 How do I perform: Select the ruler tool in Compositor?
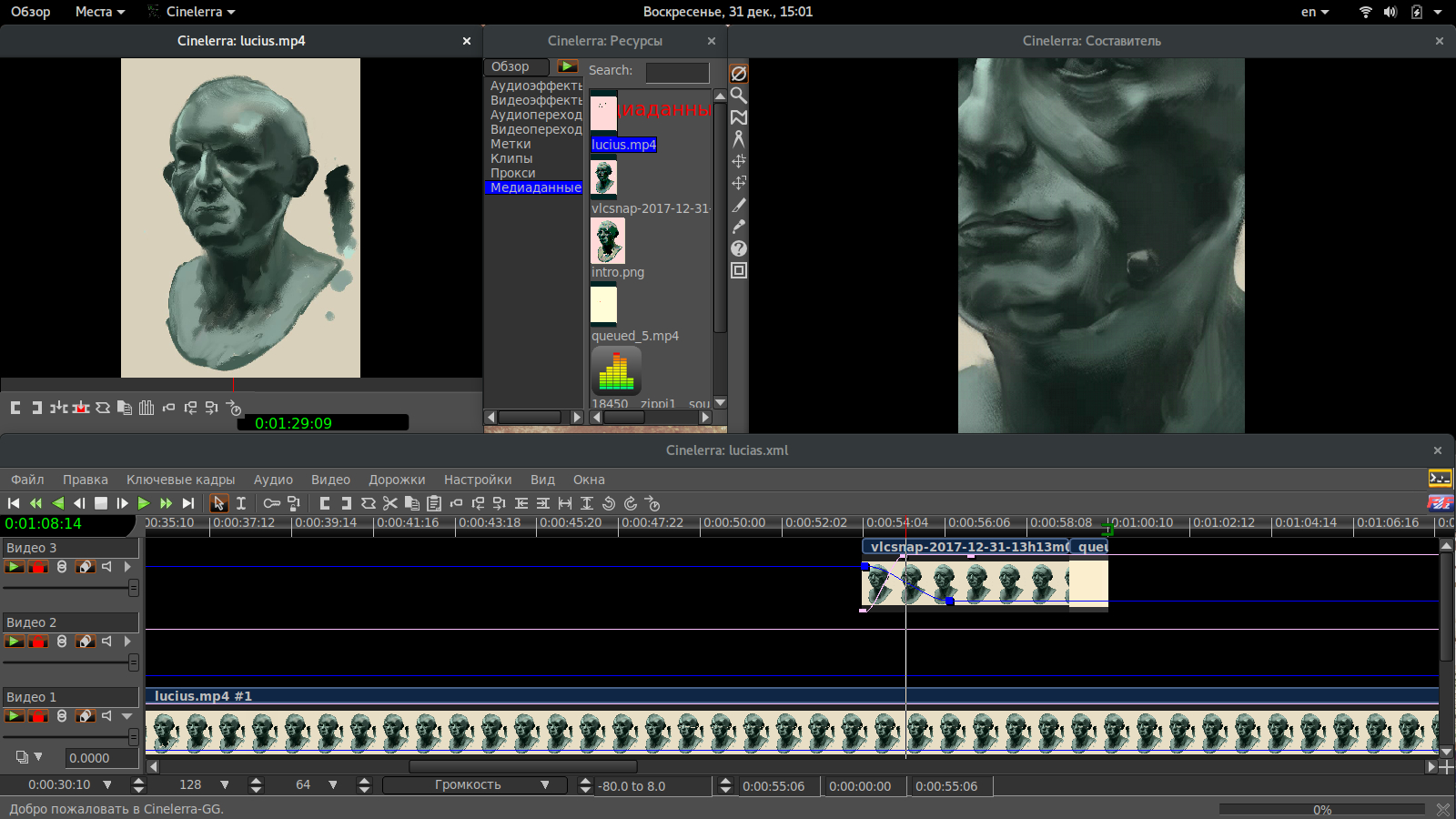pos(739,139)
